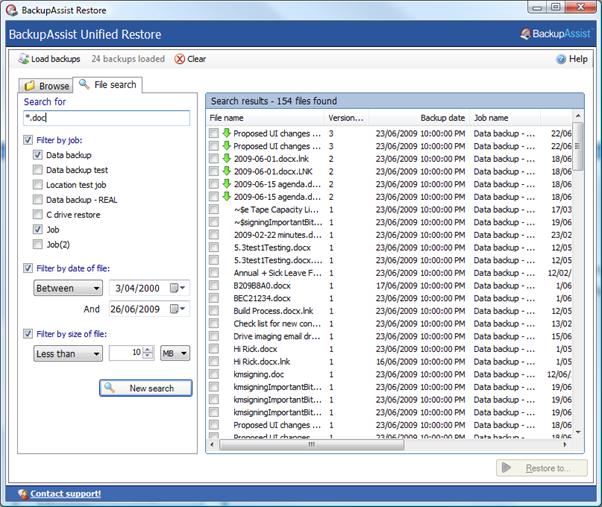Viewport: 602px width, 507px height.
Task: Click the magnifier icon on File search tab
Action: pos(84,85)
